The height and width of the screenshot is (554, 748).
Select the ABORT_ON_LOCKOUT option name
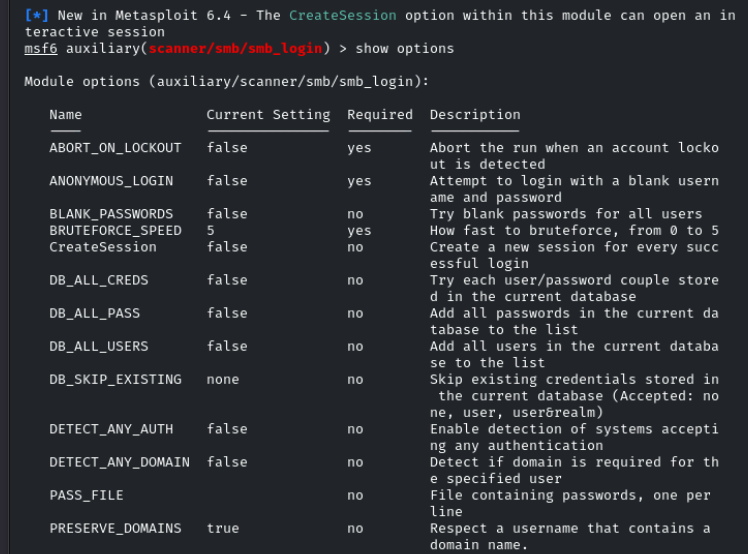pyautogui.click(x=115, y=148)
